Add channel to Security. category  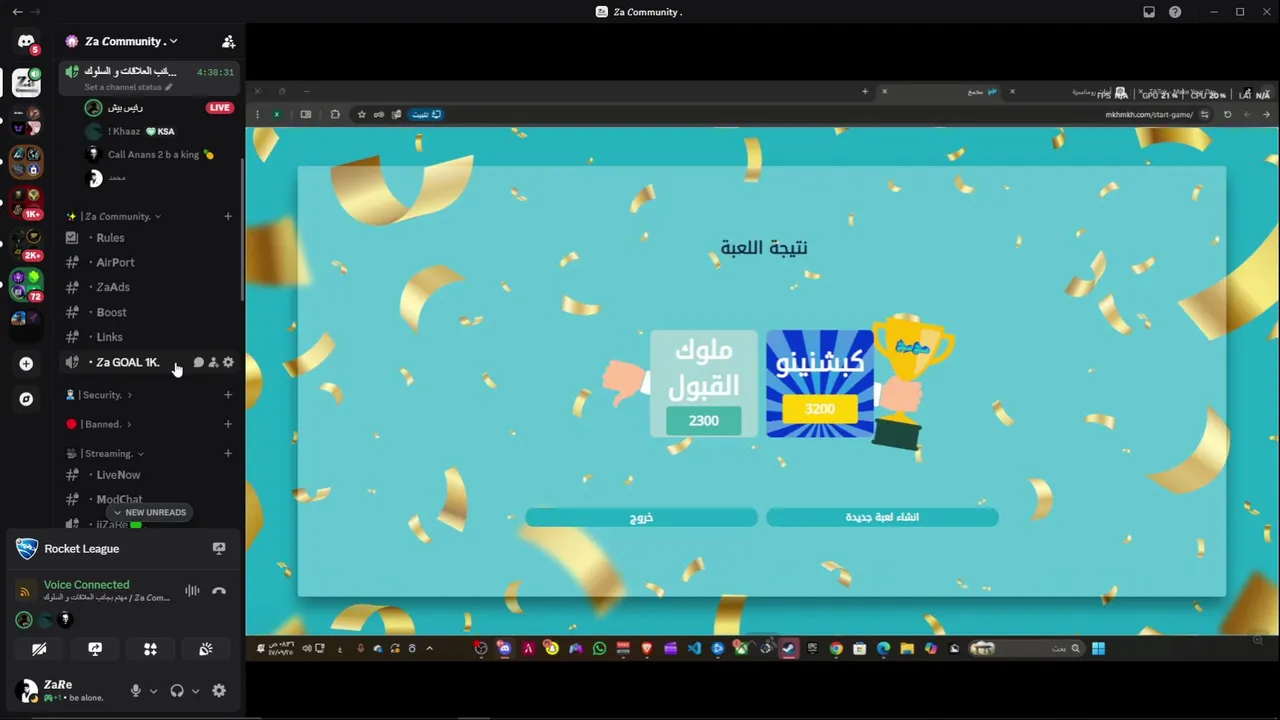point(228,395)
